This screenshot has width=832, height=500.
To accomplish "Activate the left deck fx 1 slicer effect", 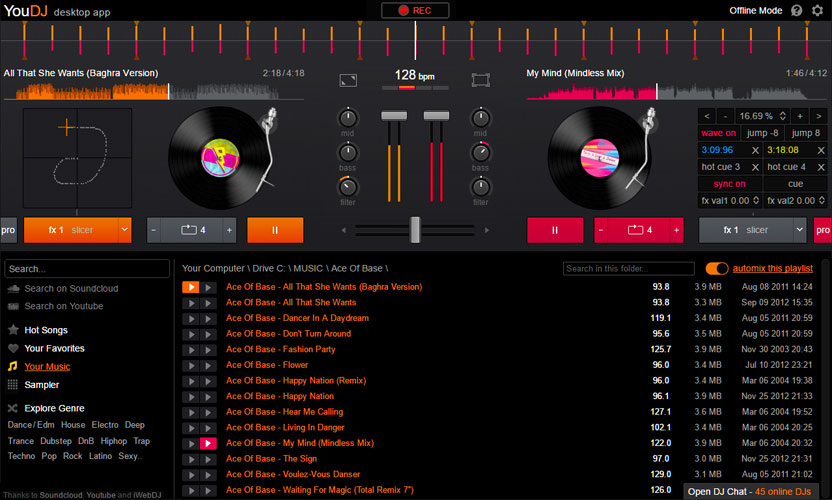I will coord(71,230).
